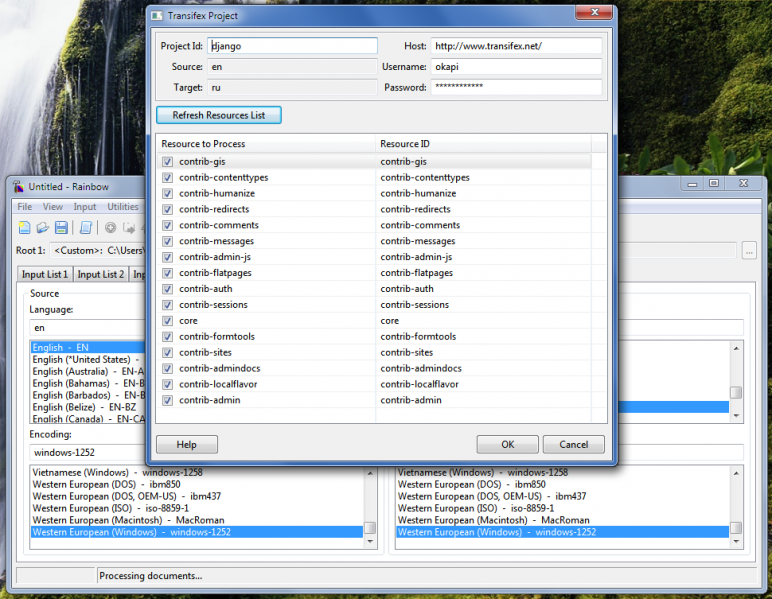The image size is (772, 599).
Task: Click the Rainbow application icon in its title bar
Action: click(19, 187)
